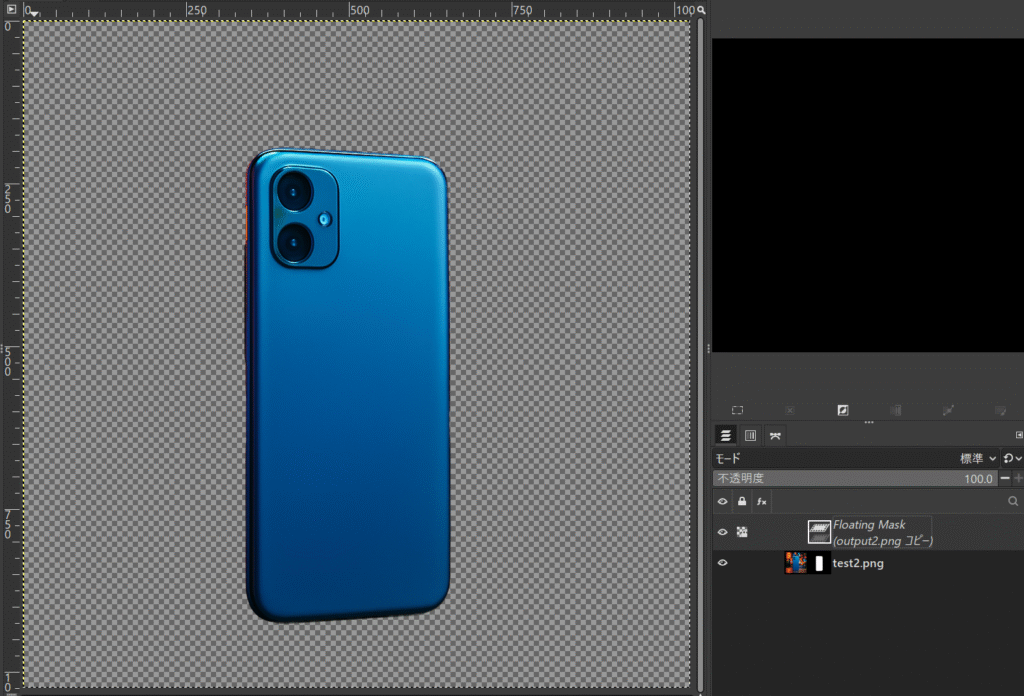
Task: Switch to the Channels tab
Action: 750,435
